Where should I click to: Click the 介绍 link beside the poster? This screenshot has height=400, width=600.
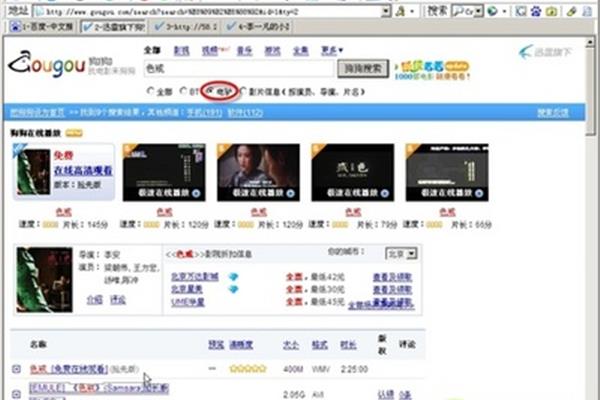pos(95,299)
